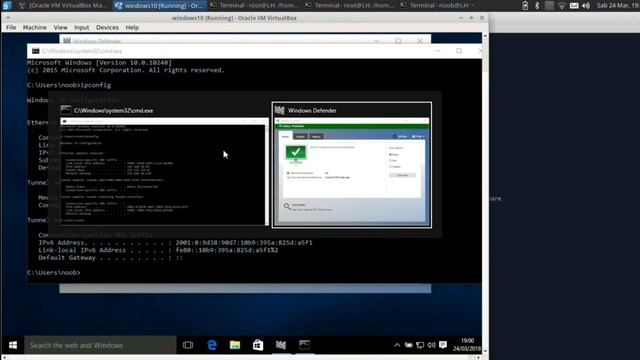Click the guest volume speaker icon

click(x=431, y=345)
